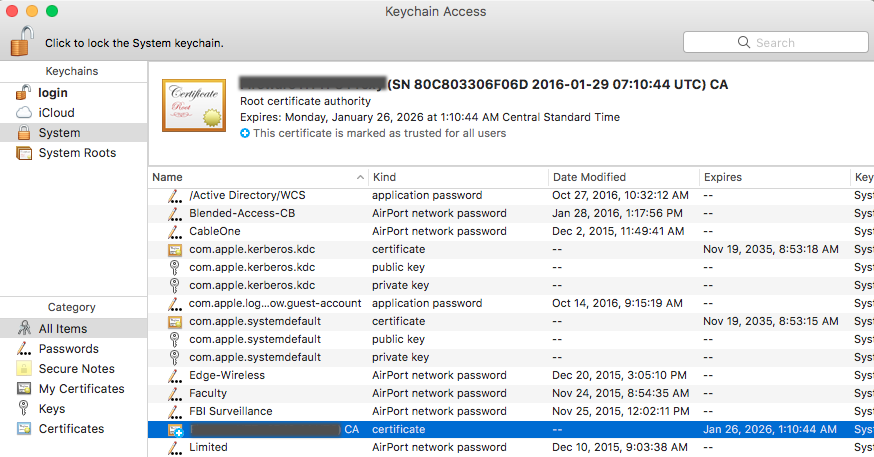Click the Search field
874x457 pixels.
tap(775, 42)
